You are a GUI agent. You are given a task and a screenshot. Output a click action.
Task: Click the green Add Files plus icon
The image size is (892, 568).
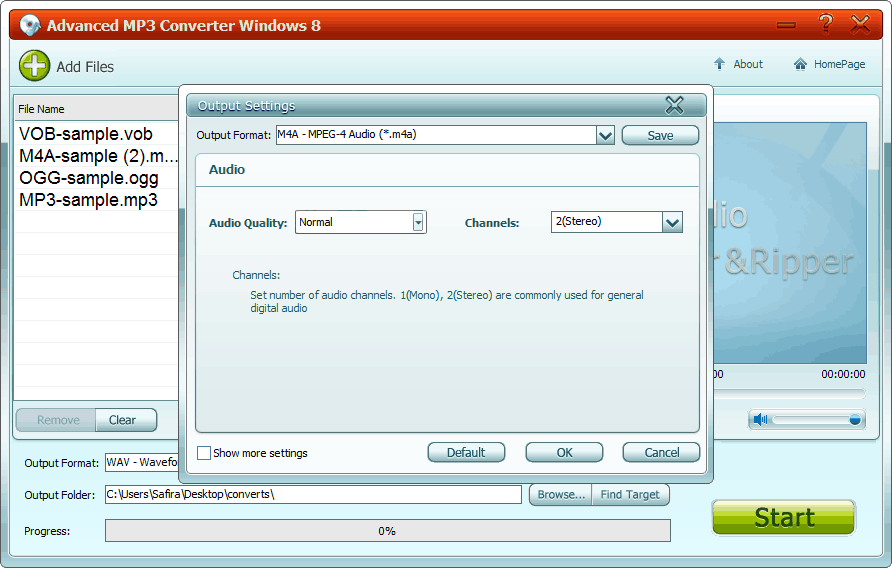coord(35,66)
